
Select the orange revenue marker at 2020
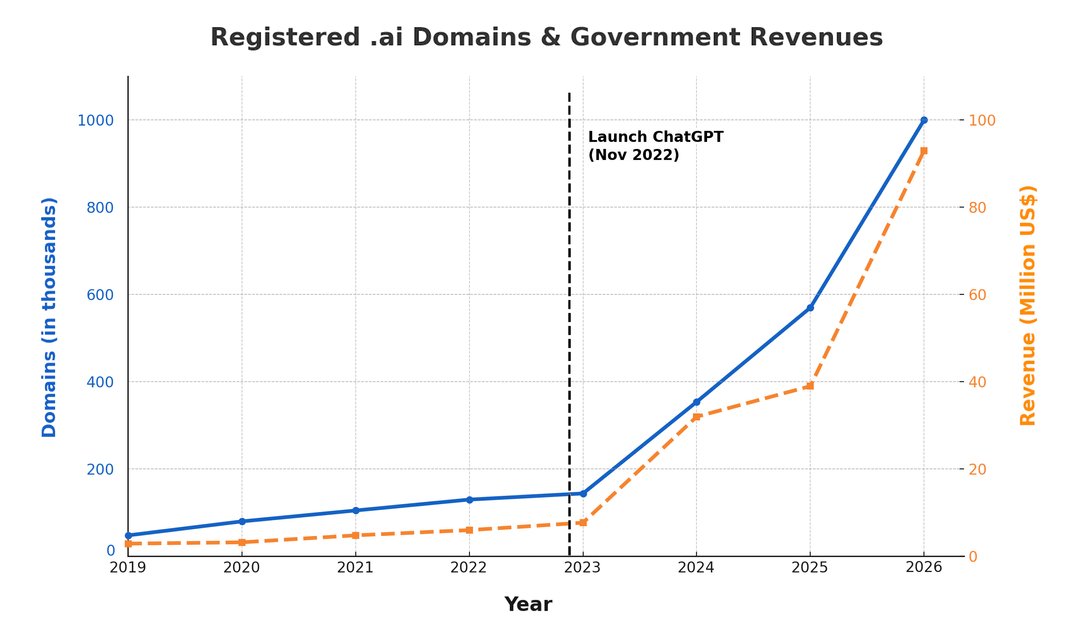[241, 543]
